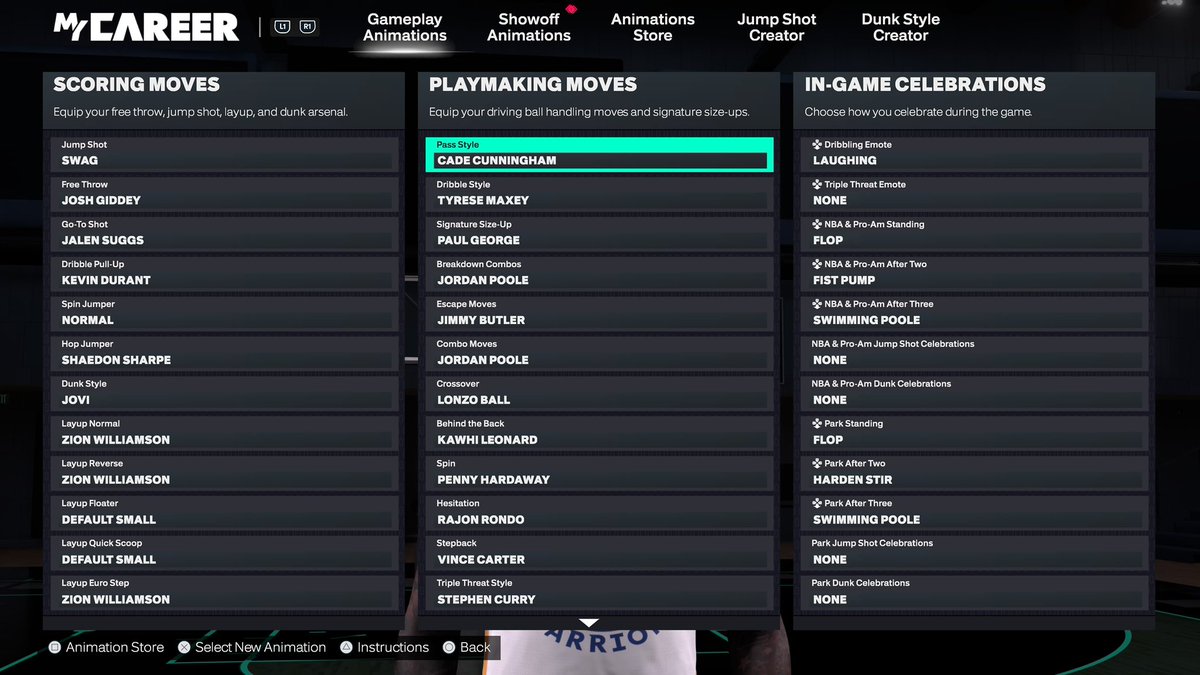Select the Dribbling Emote Laughing slot
Screen dimensions: 1200x675
[975, 154]
